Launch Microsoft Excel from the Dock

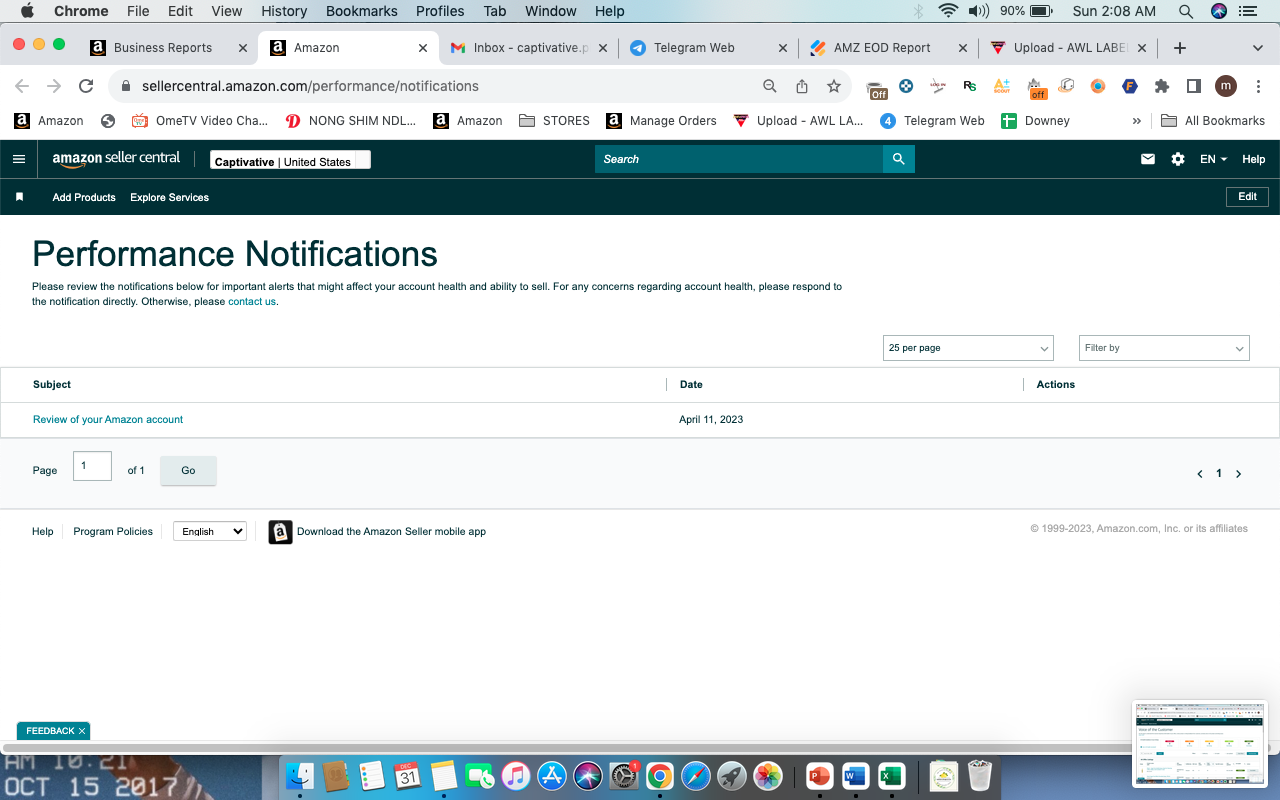[890, 776]
